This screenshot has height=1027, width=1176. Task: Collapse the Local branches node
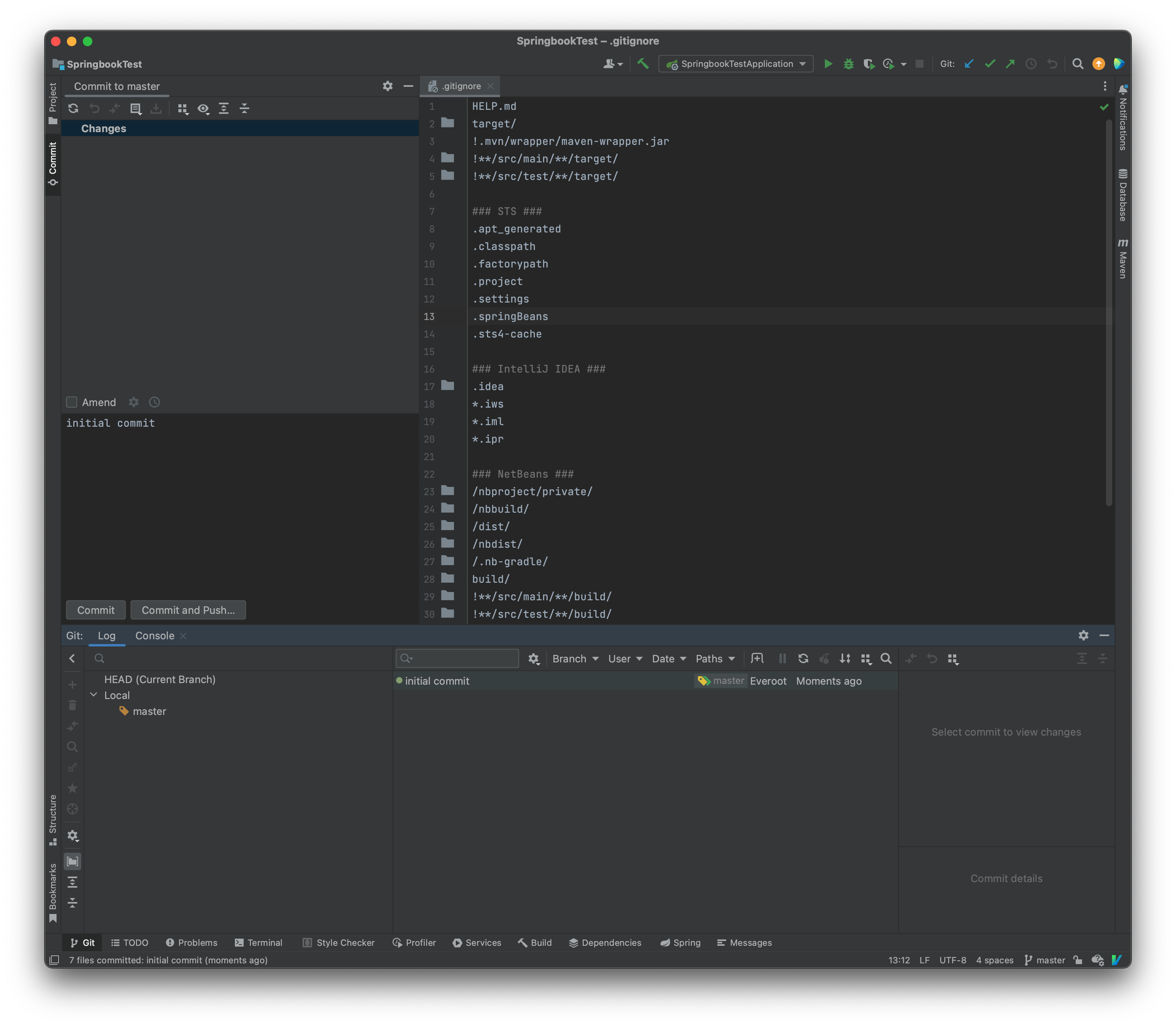click(x=94, y=695)
